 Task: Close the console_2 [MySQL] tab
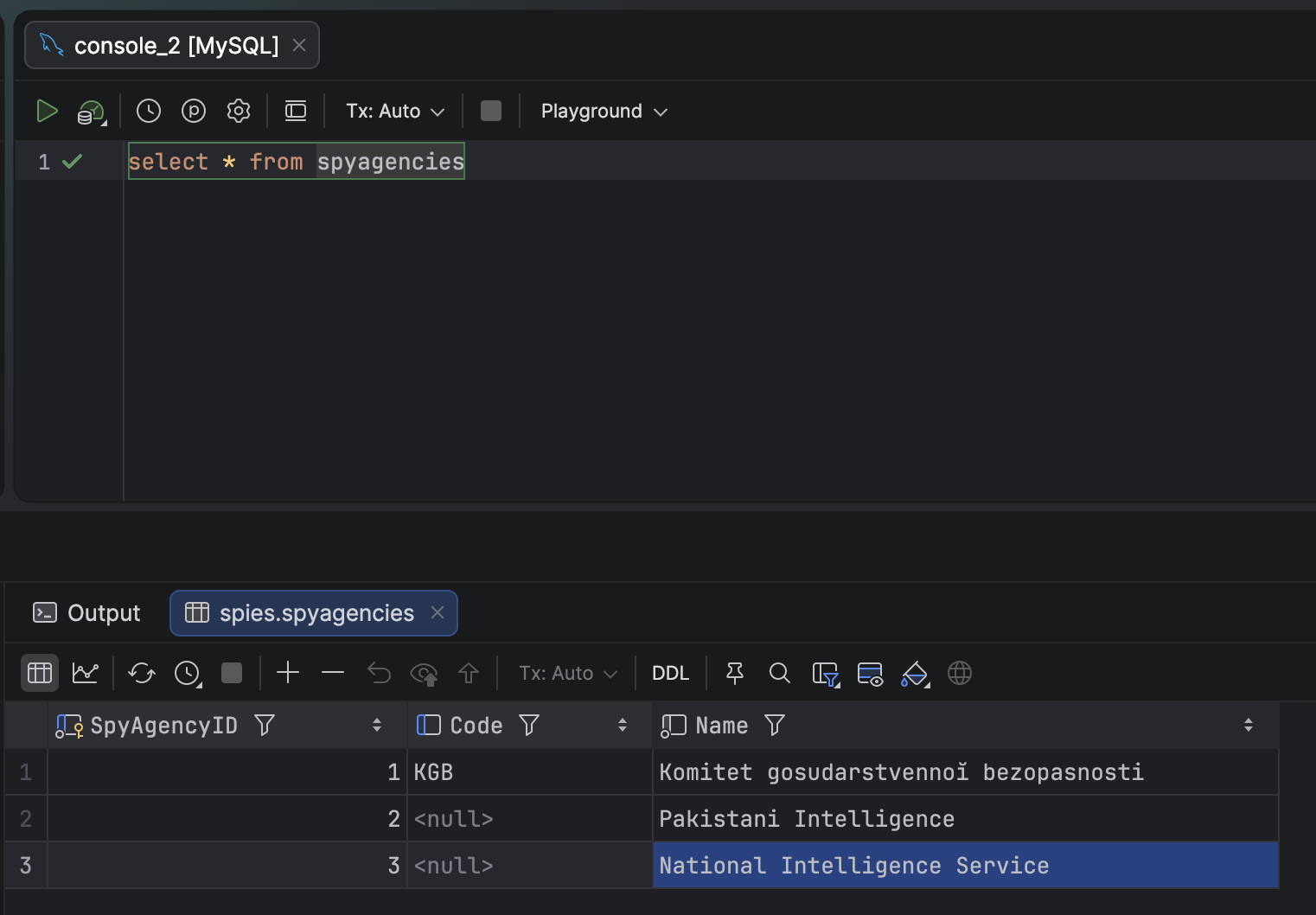299,45
